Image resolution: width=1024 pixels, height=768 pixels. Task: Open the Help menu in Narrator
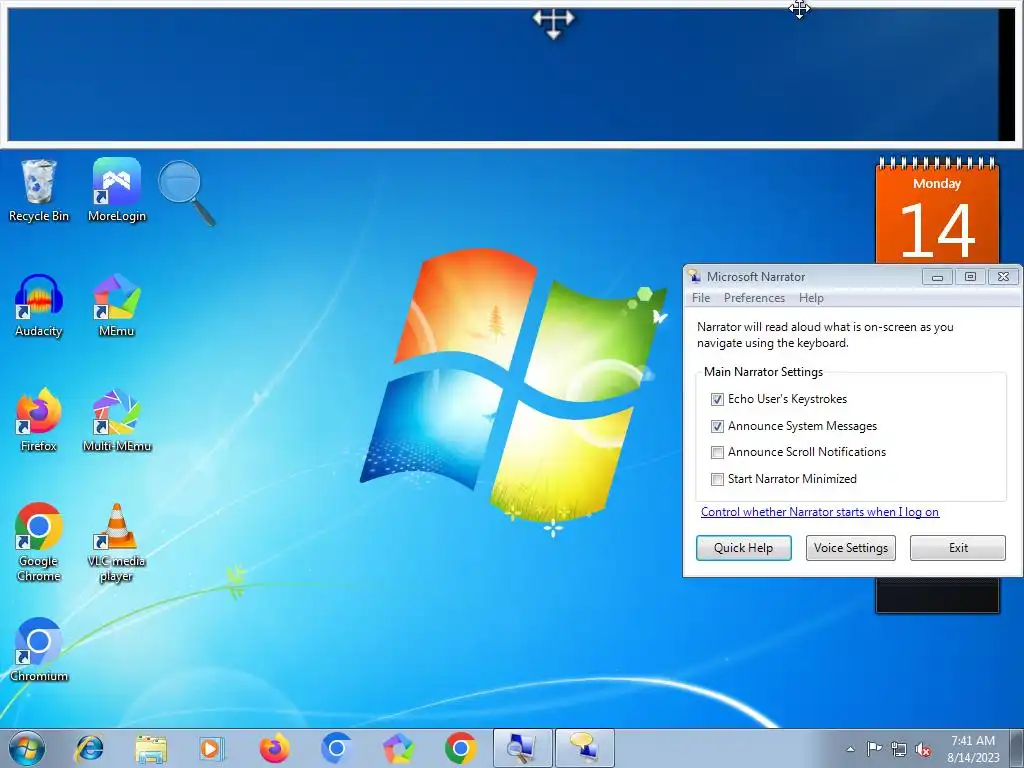point(811,298)
